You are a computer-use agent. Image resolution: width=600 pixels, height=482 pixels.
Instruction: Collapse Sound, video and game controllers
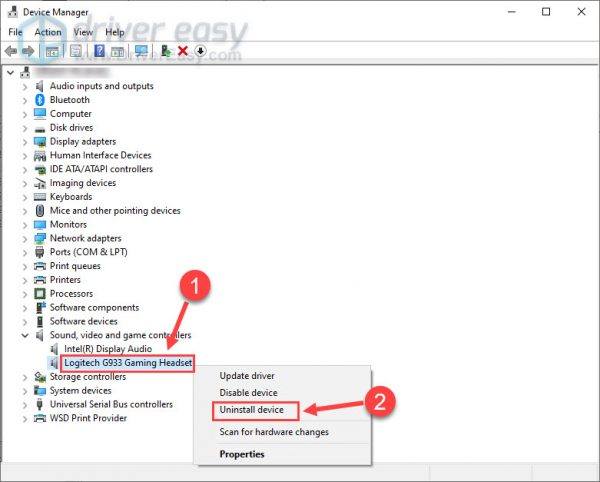click(x=25, y=335)
